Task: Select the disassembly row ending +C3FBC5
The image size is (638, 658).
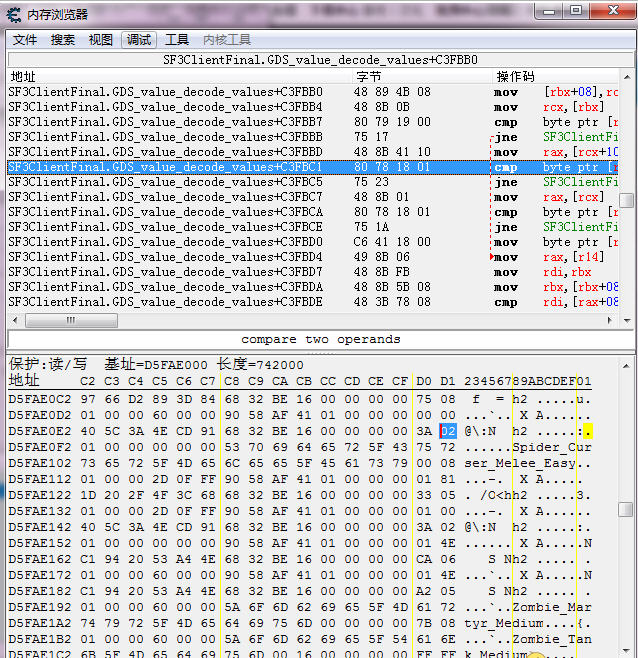Action: (x=313, y=182)
